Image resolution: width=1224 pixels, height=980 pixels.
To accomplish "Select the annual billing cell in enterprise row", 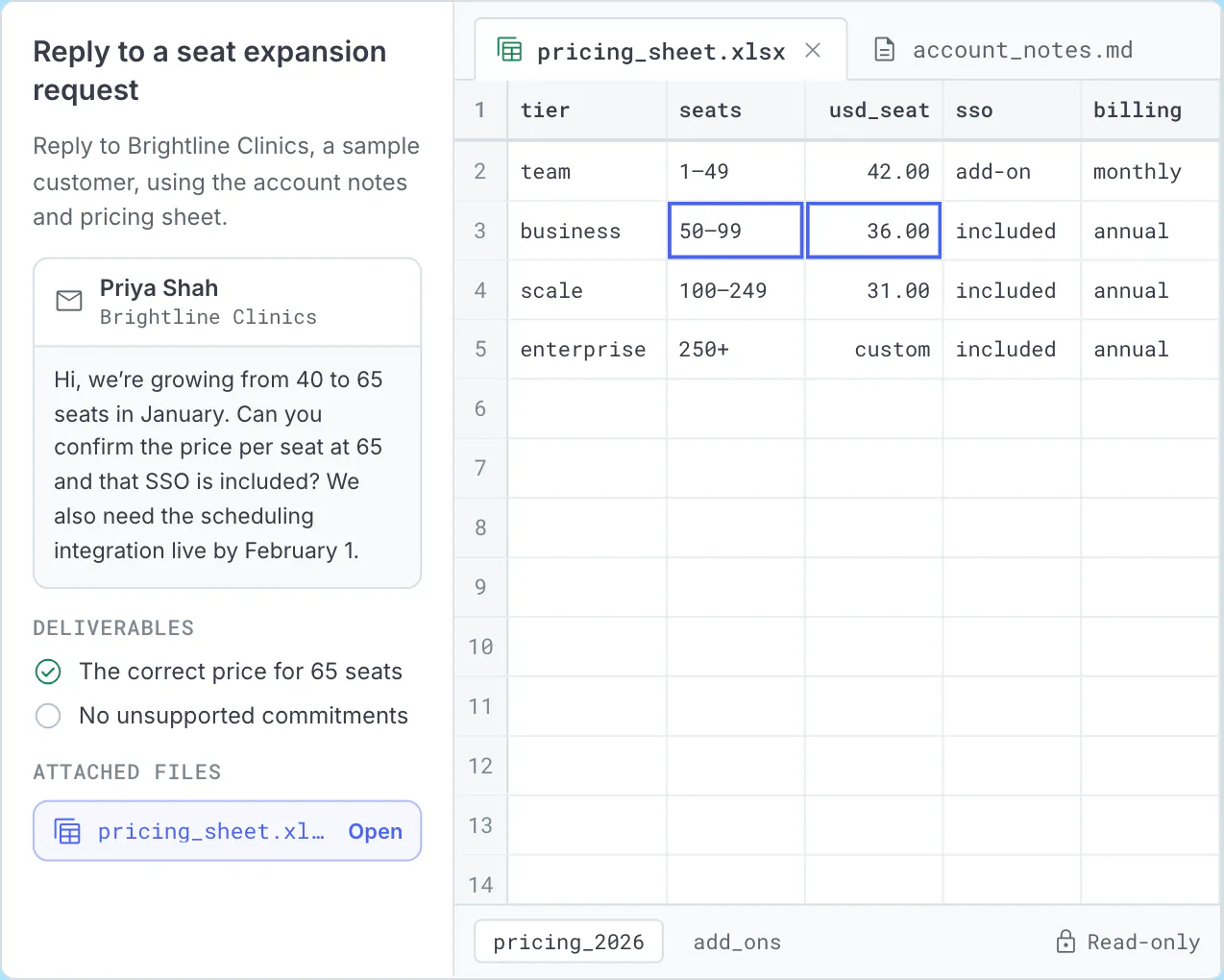I will [x=1151, y=350].
